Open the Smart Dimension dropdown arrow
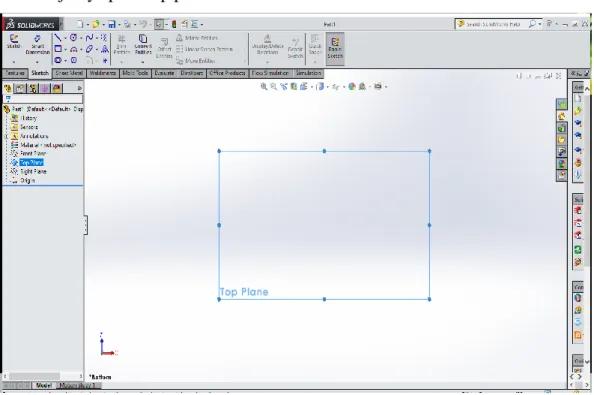 pyautogui.click(x=37, y=62)
